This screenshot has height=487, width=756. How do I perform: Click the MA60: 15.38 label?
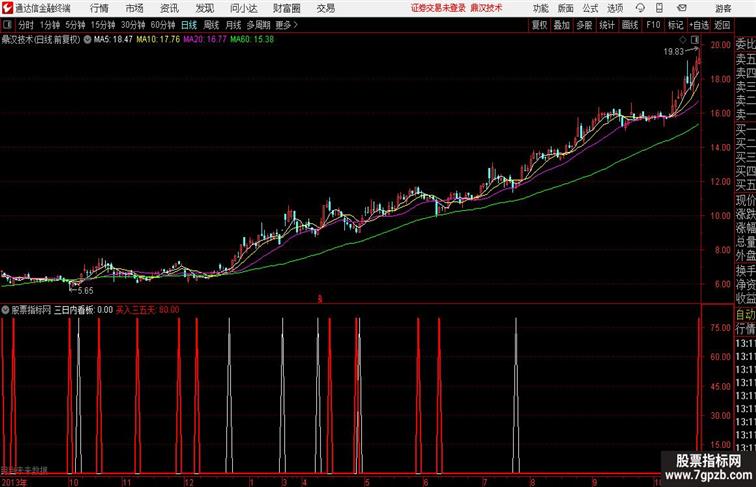tap(252, 40)
